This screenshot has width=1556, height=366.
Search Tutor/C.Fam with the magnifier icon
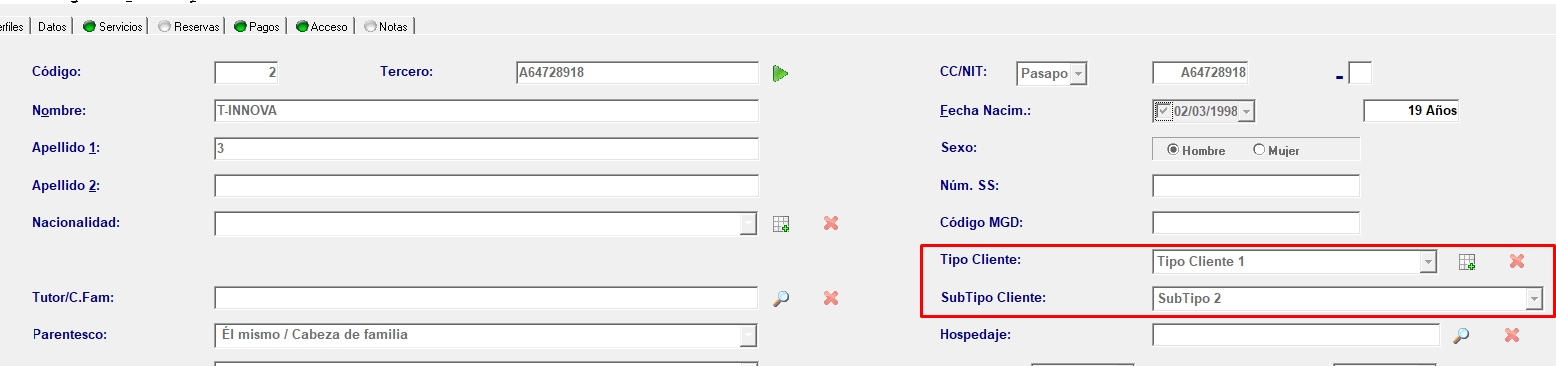coord(781,298)
